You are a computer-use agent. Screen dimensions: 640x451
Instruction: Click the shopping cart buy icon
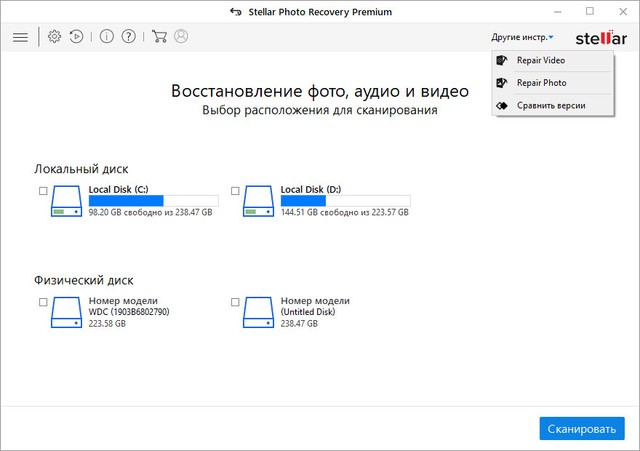click(x=159, y=37)
